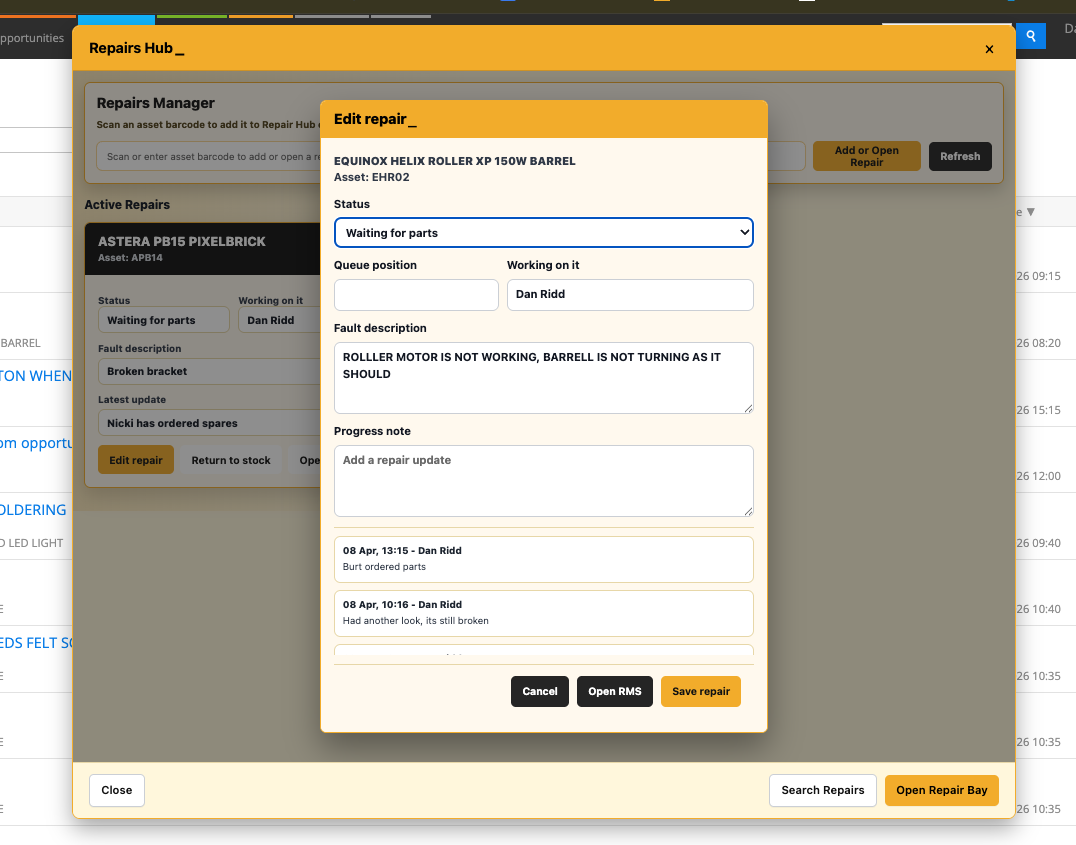Click the Search Repairs button

(x=822, y=790)
